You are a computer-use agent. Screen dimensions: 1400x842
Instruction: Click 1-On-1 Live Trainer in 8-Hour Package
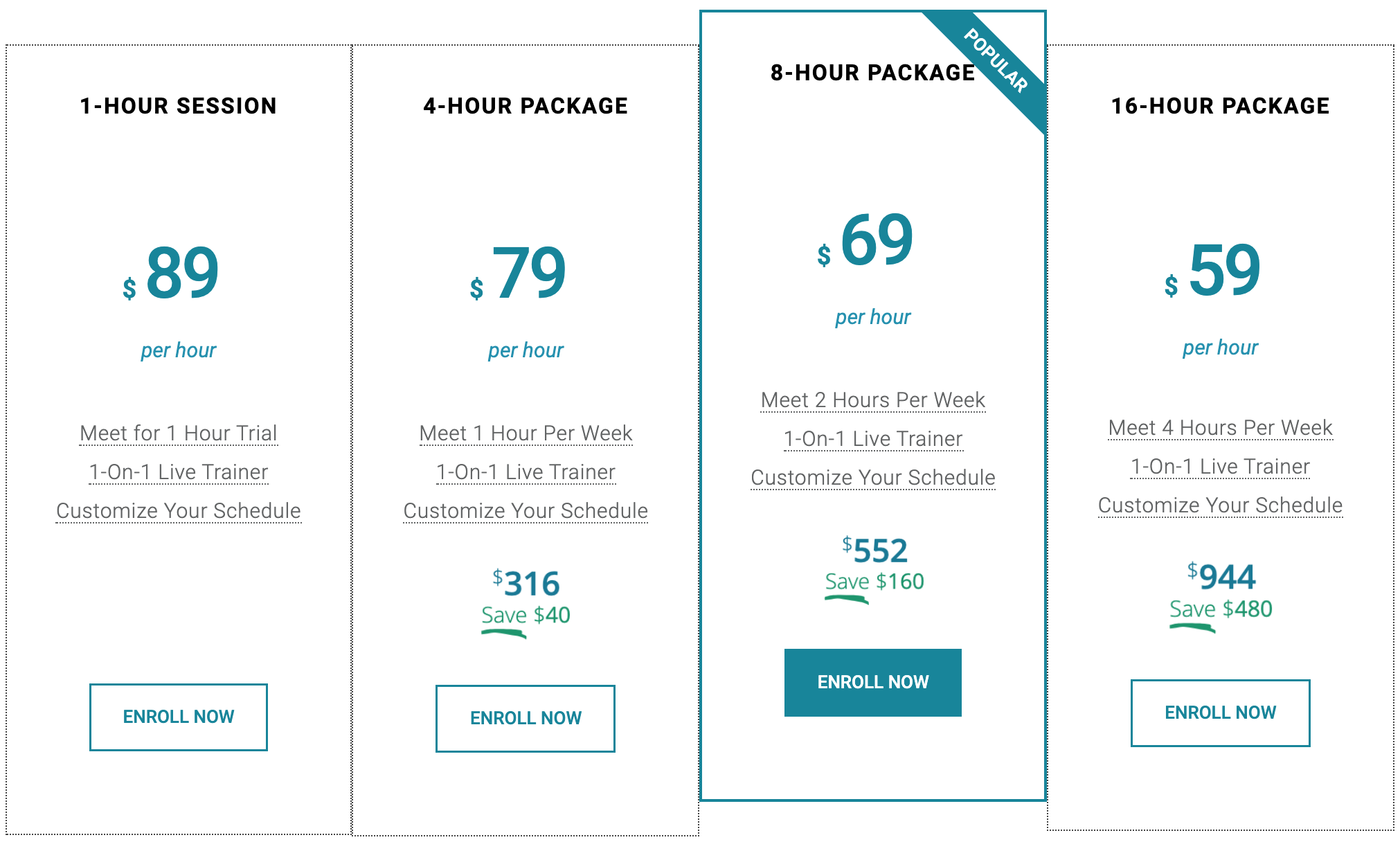tap(872, 439)
